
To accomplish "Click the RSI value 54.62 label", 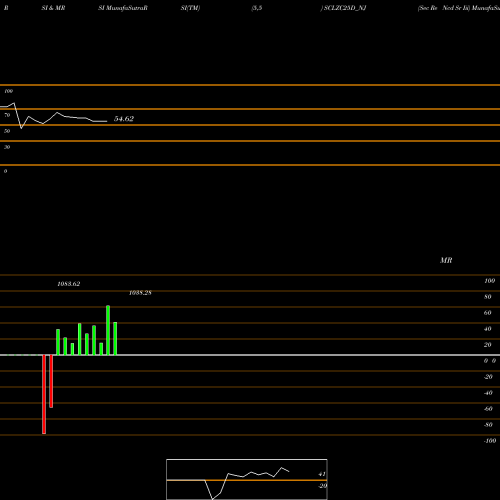I will tap(124, 119).
